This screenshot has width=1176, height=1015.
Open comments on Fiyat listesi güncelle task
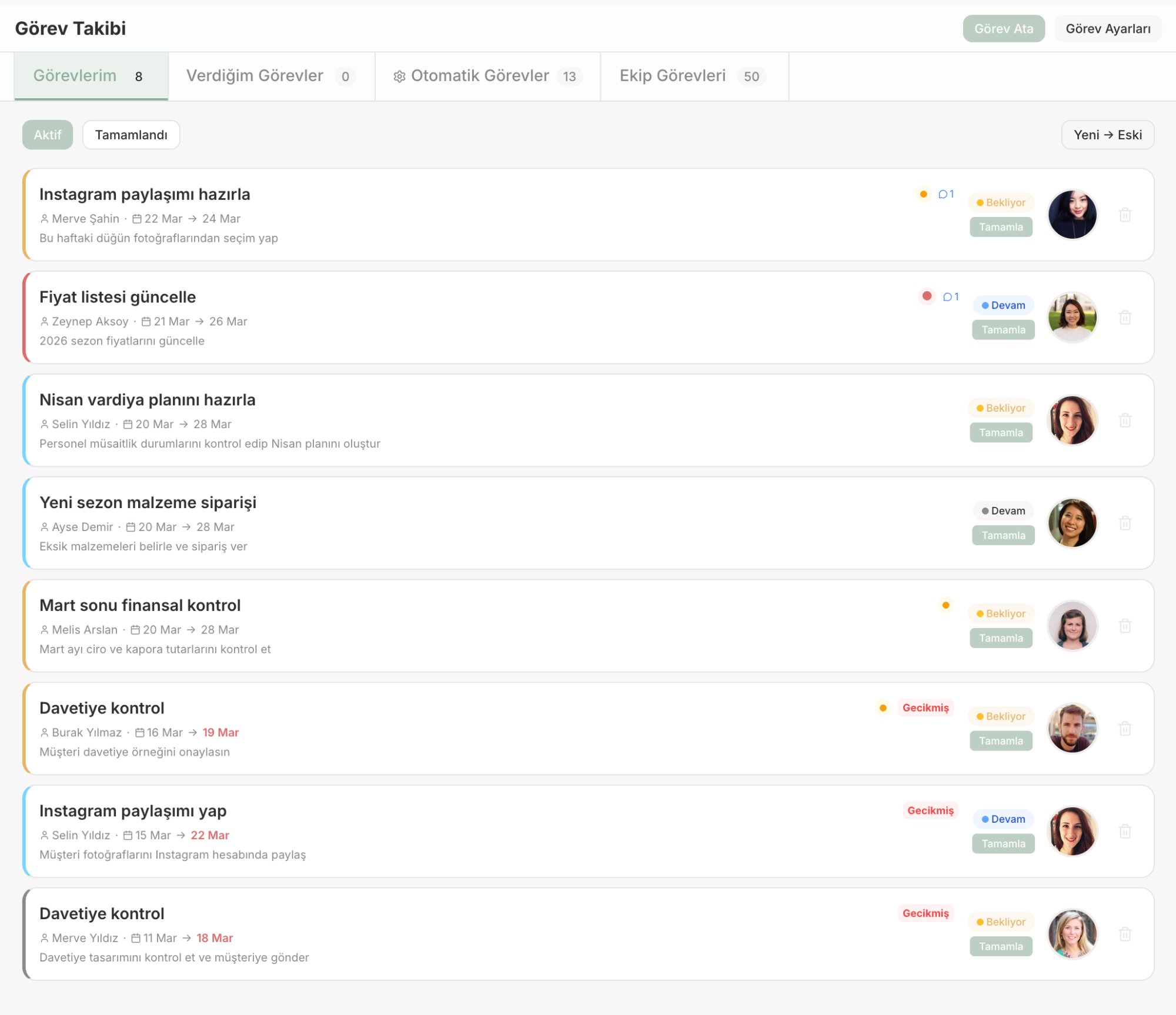(x=950, y=297)
